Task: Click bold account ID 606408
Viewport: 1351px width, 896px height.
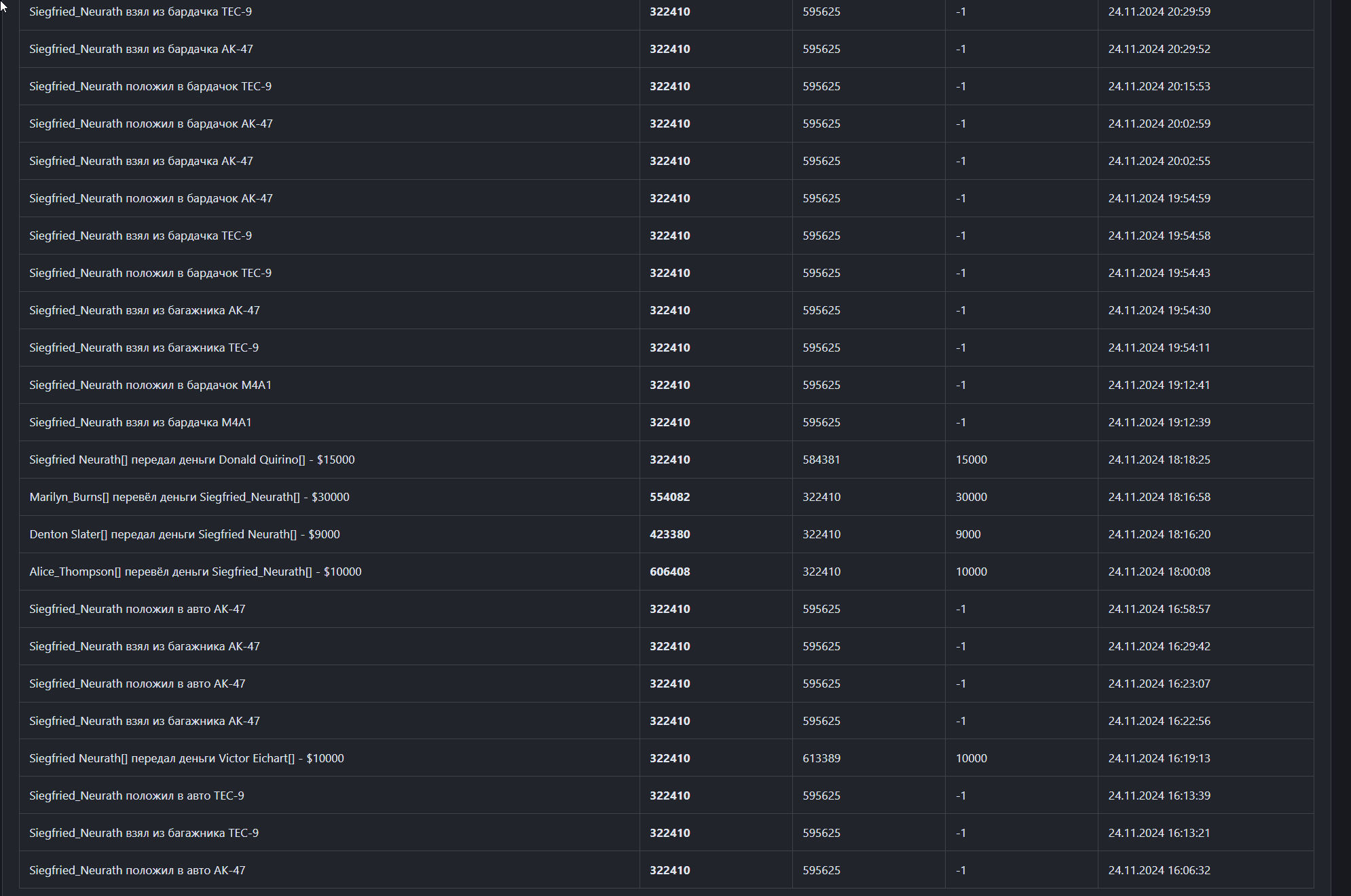Action: 669,572
